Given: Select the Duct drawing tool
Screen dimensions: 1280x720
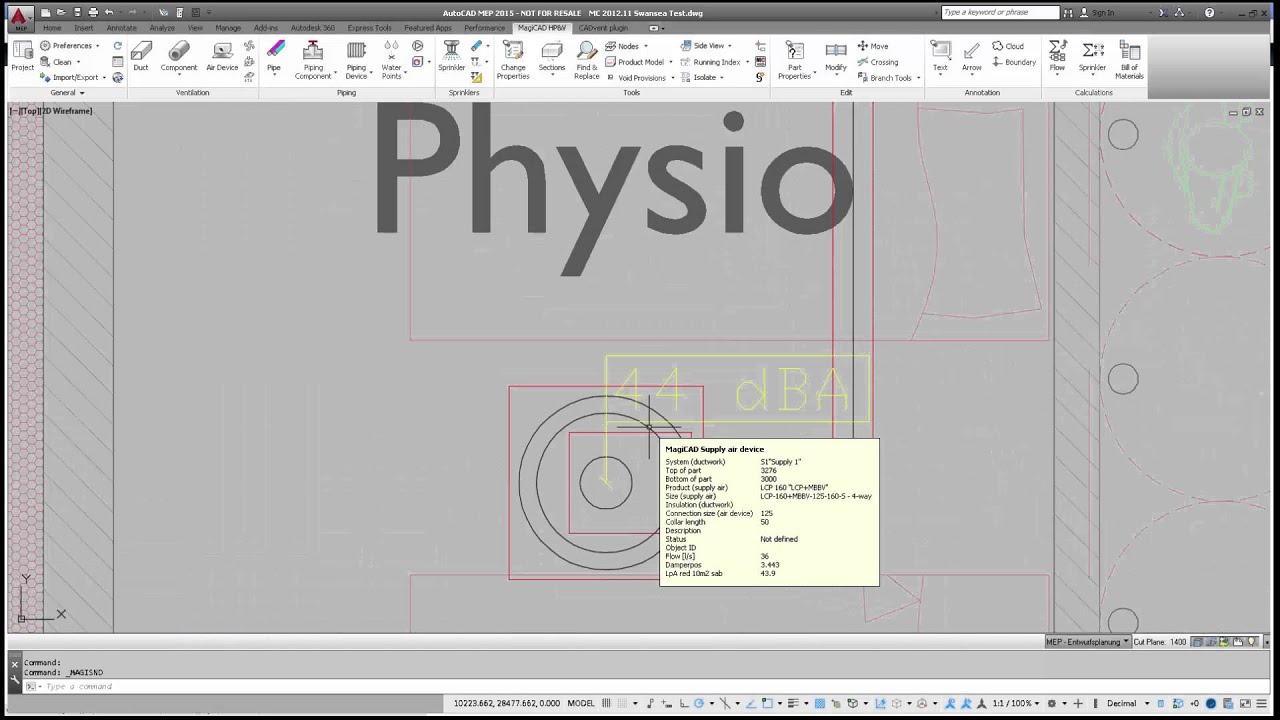Looking at the screenshot, I should click(x=141, y=57).
